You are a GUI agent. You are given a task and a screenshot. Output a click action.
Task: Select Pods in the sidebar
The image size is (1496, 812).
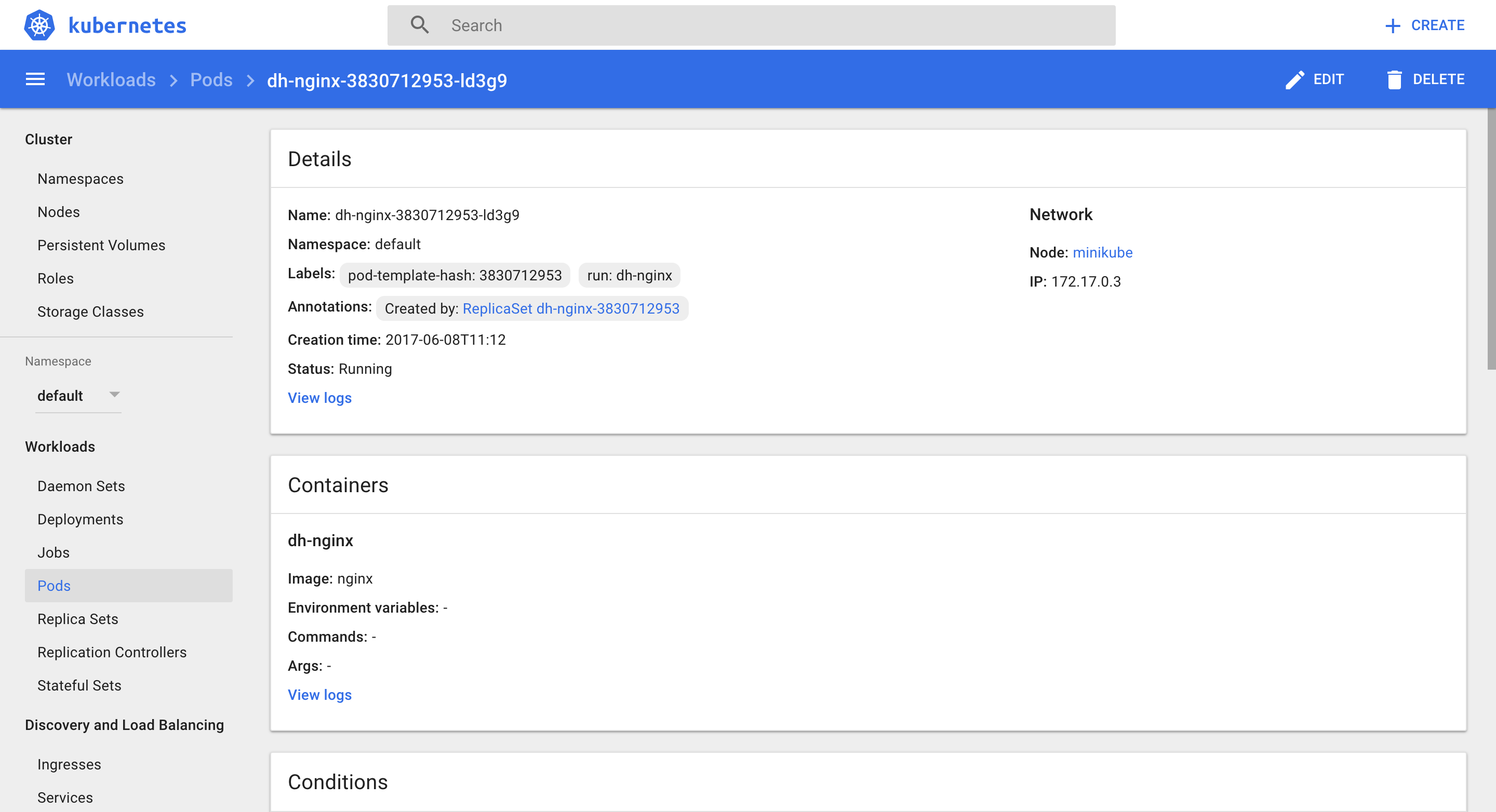coord(128,586)
